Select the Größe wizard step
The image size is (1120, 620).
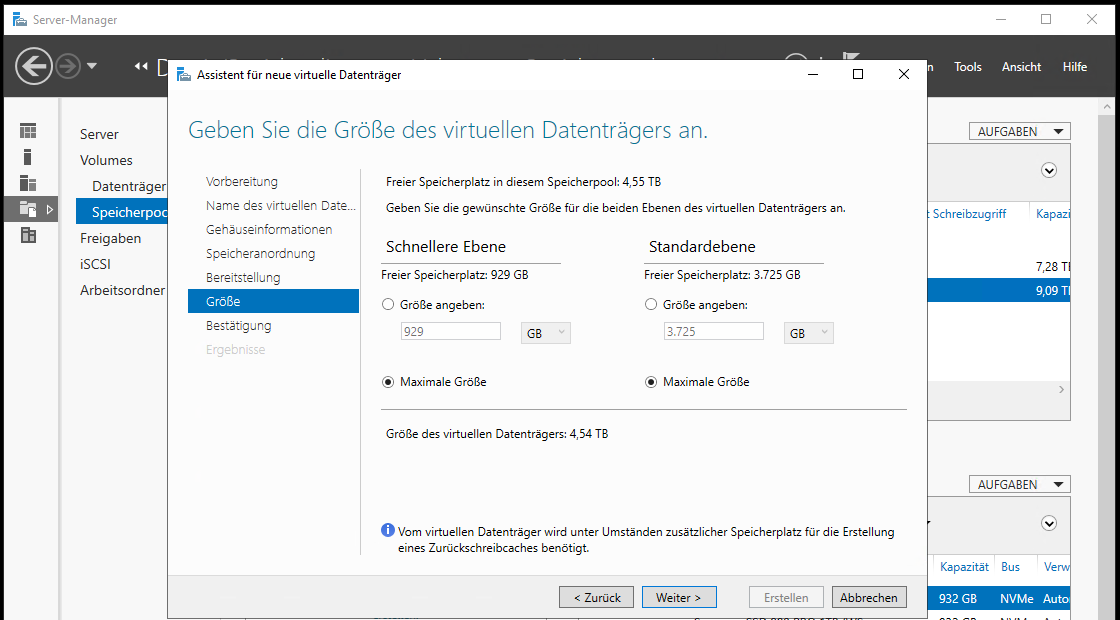[273, 301]
